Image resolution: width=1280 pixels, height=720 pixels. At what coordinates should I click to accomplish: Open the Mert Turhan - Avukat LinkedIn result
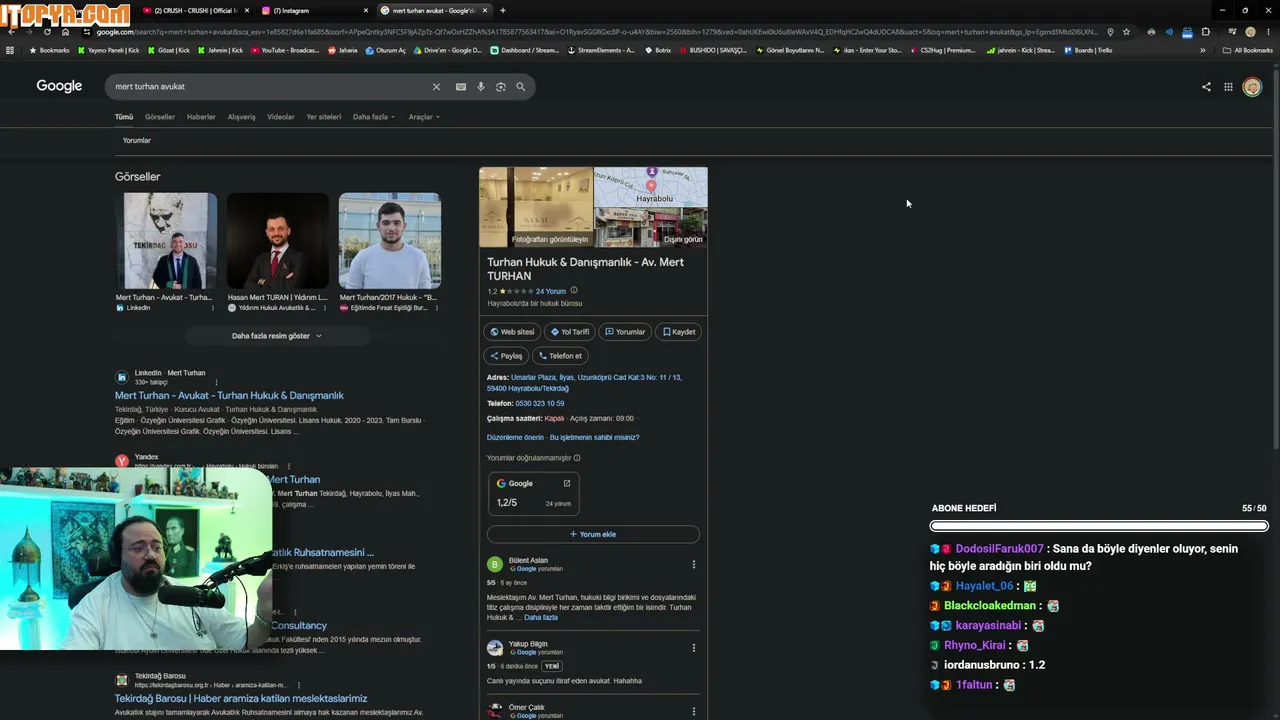pos(229,396)
